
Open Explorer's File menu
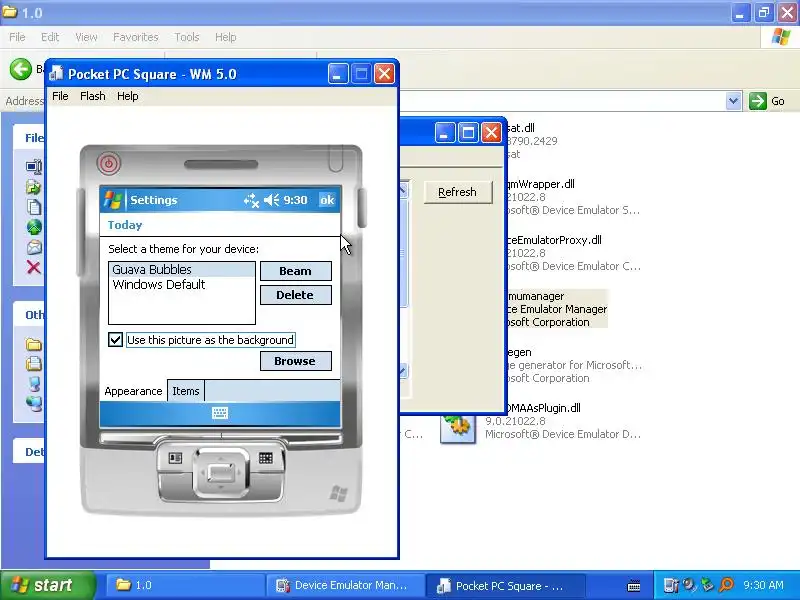tap(17, 37)
